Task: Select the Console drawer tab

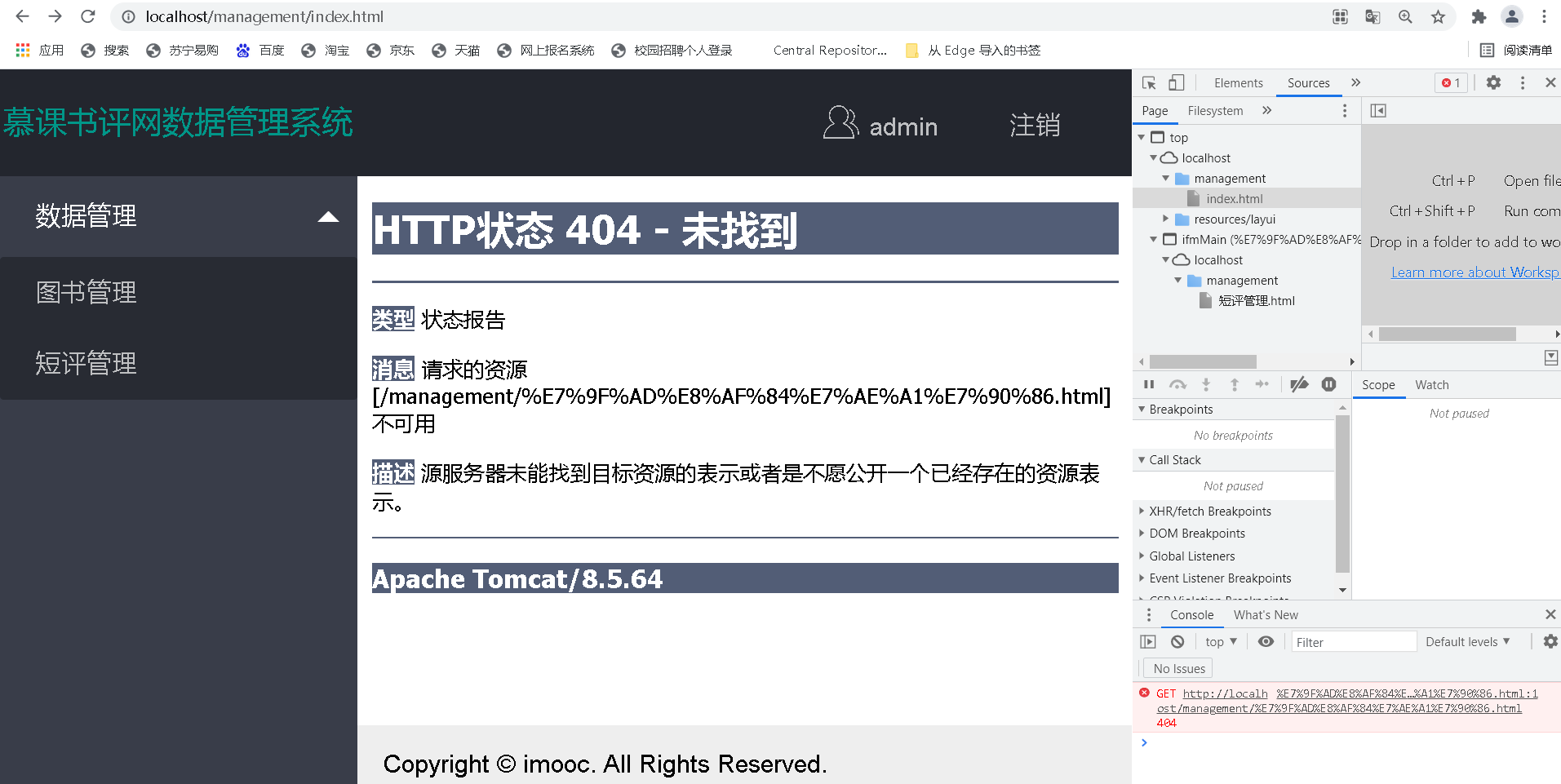Action: pos(1191,614)
